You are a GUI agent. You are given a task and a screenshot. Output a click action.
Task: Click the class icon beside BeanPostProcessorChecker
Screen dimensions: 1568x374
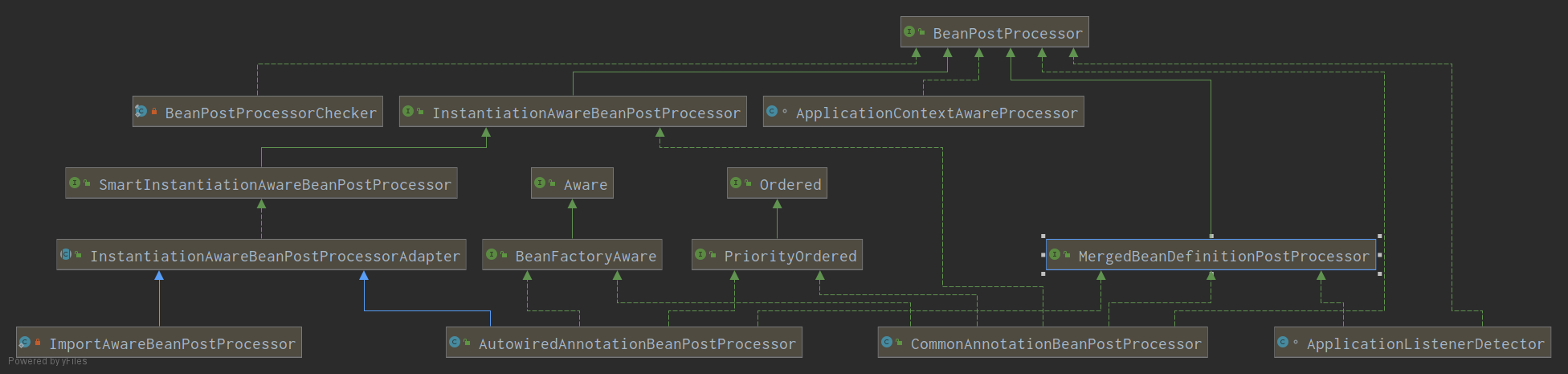tap(141, 112)
